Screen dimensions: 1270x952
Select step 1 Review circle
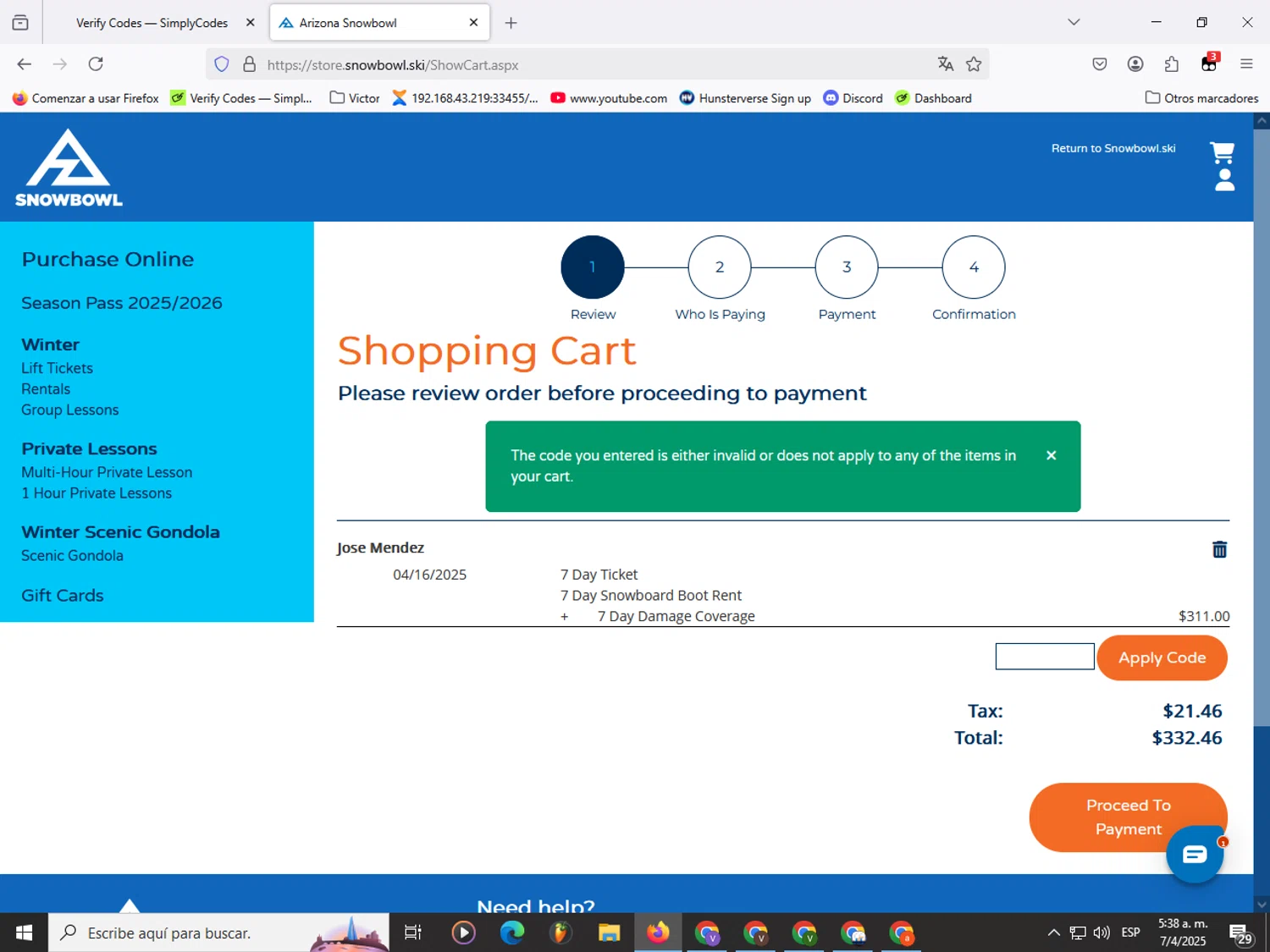tap(593, 267)
